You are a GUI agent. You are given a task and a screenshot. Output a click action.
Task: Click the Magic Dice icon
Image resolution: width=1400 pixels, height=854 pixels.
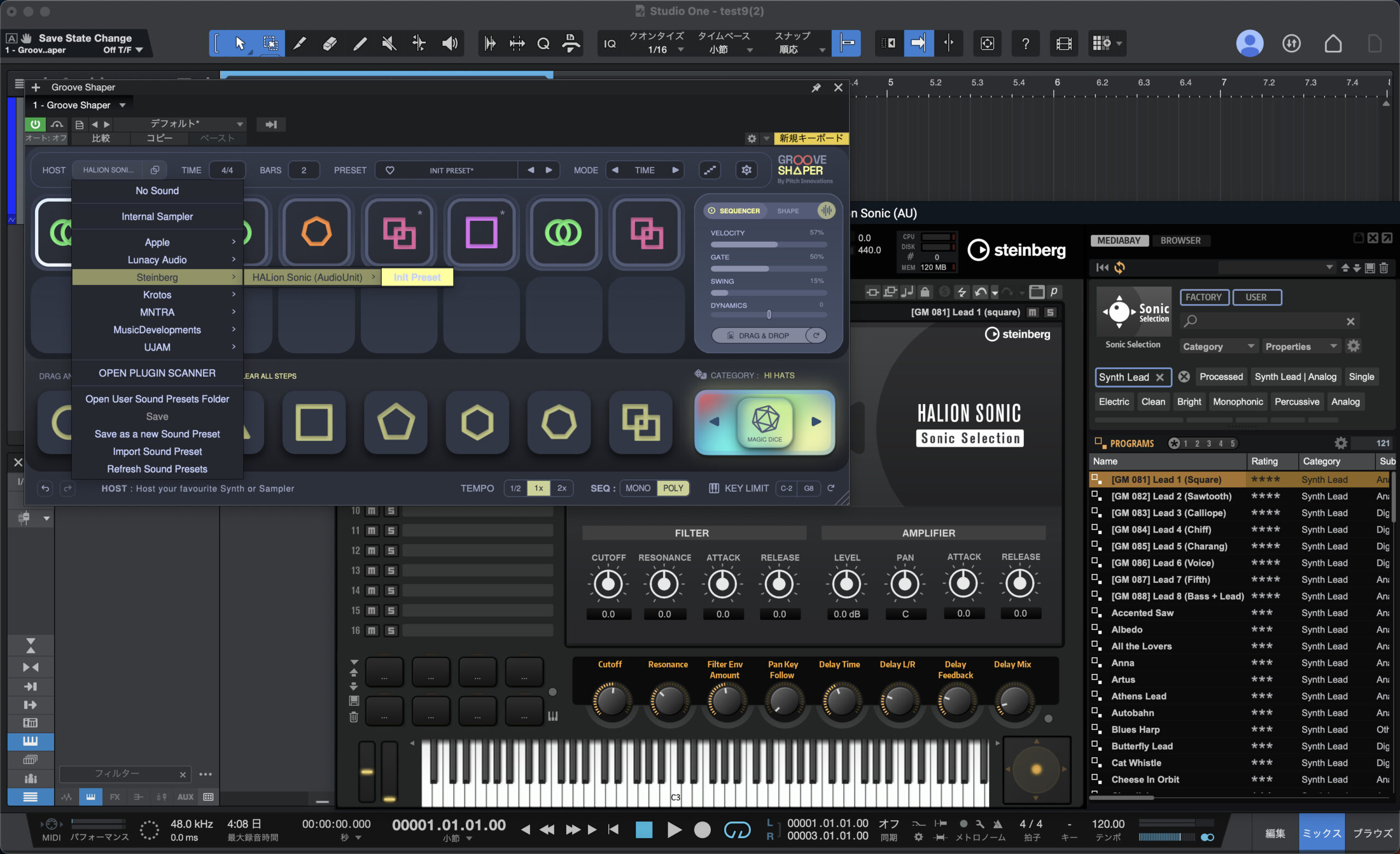(765, 422)
